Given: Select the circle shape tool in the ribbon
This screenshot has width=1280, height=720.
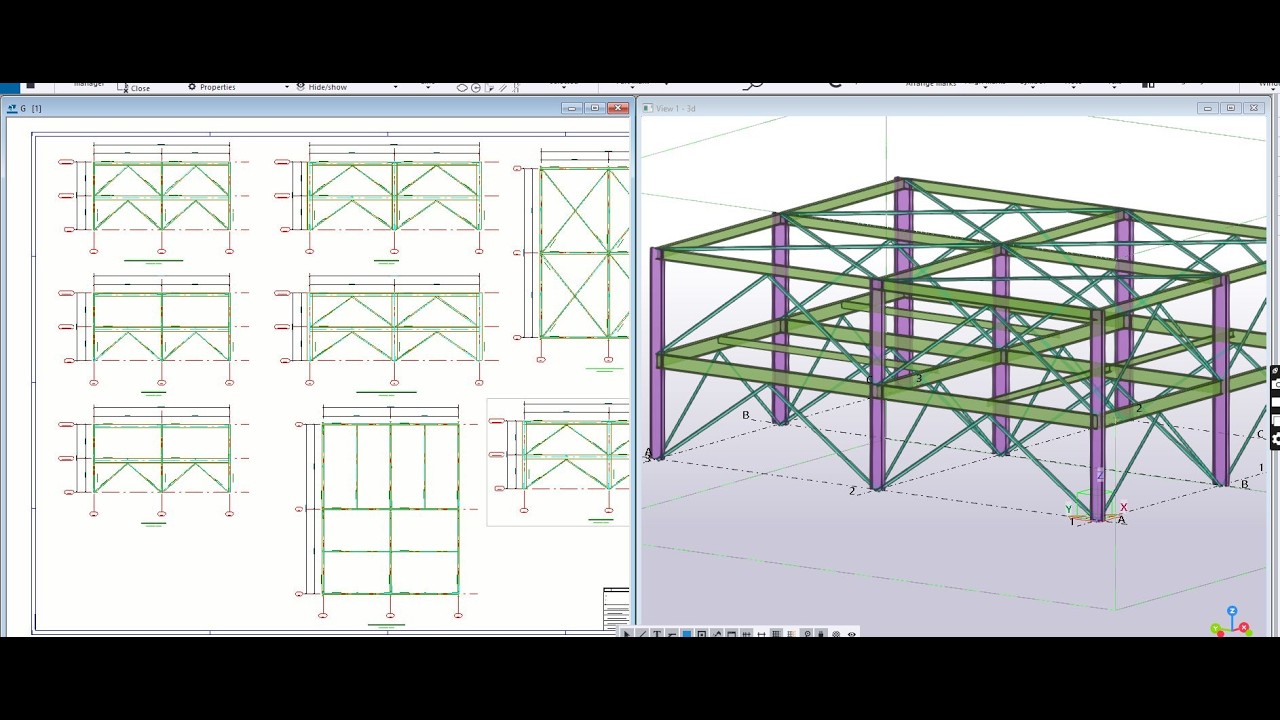Looking at the screenshot, I should [x=476, y=88].
